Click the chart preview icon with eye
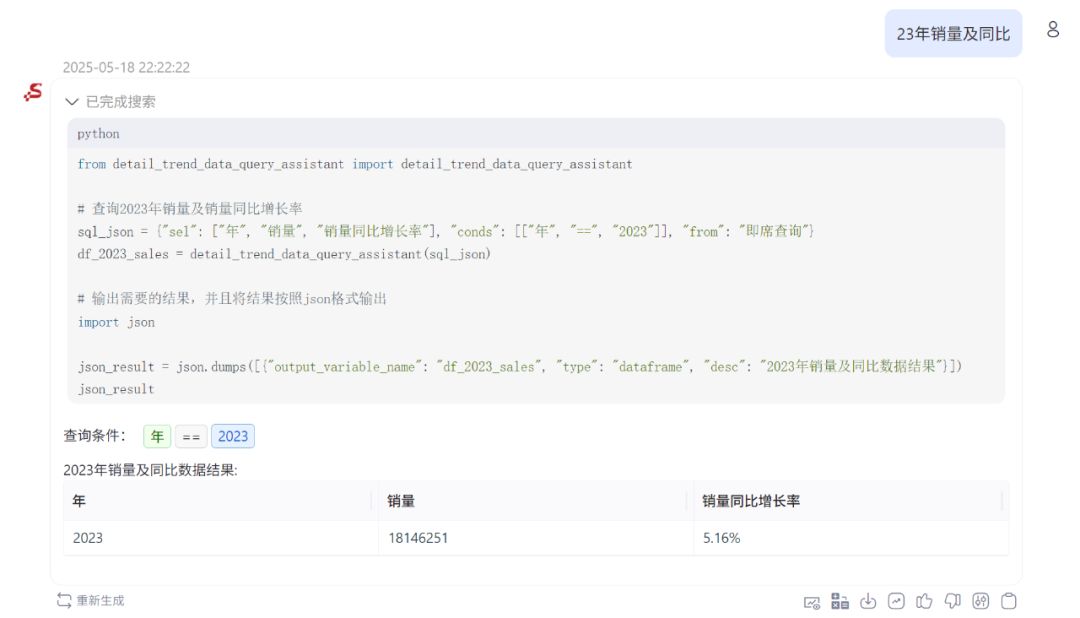The image size is (1080, 618). [x=811, y=601]
